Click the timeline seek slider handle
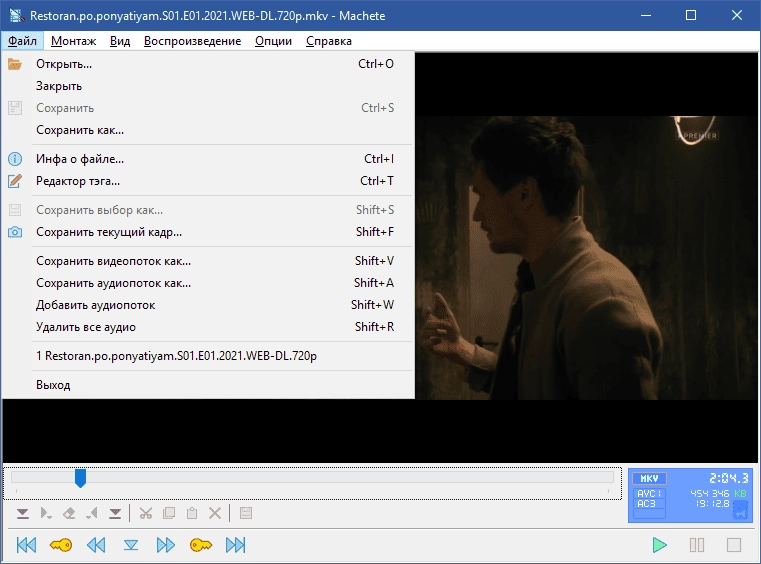This screenshot has height=564, width=761. [x=81, y=478]
